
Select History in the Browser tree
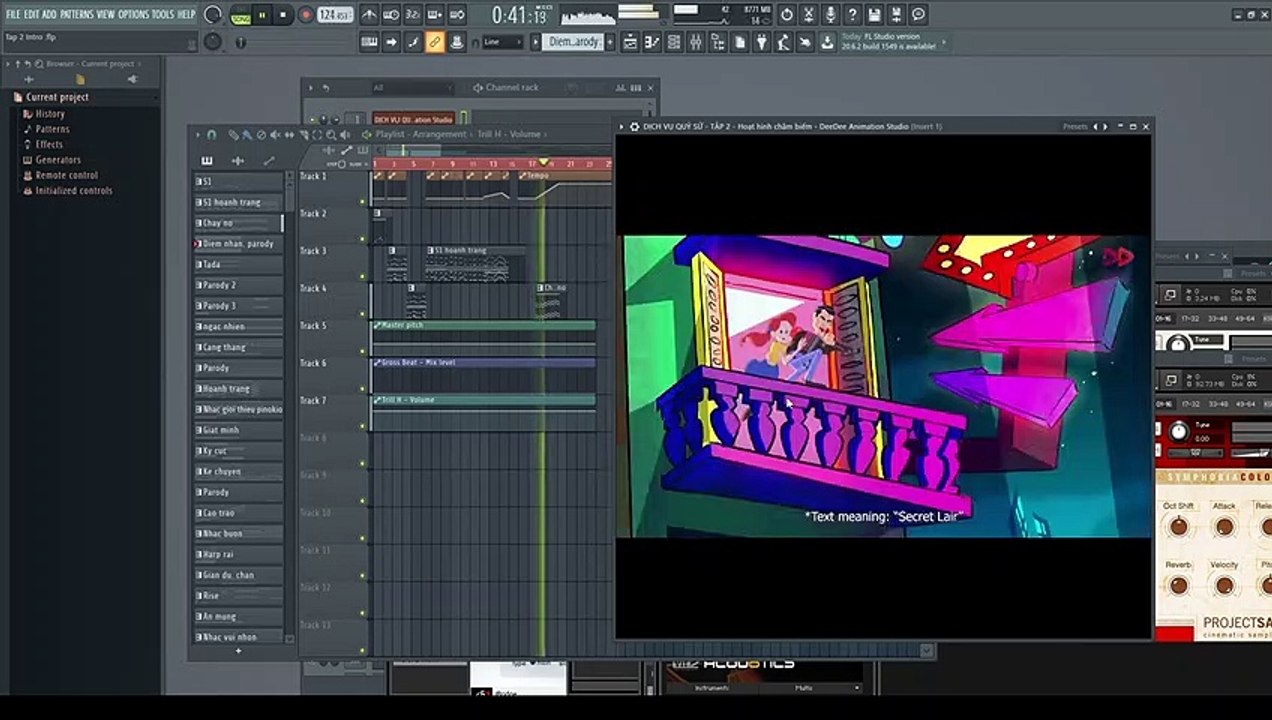tap(49, 114)
